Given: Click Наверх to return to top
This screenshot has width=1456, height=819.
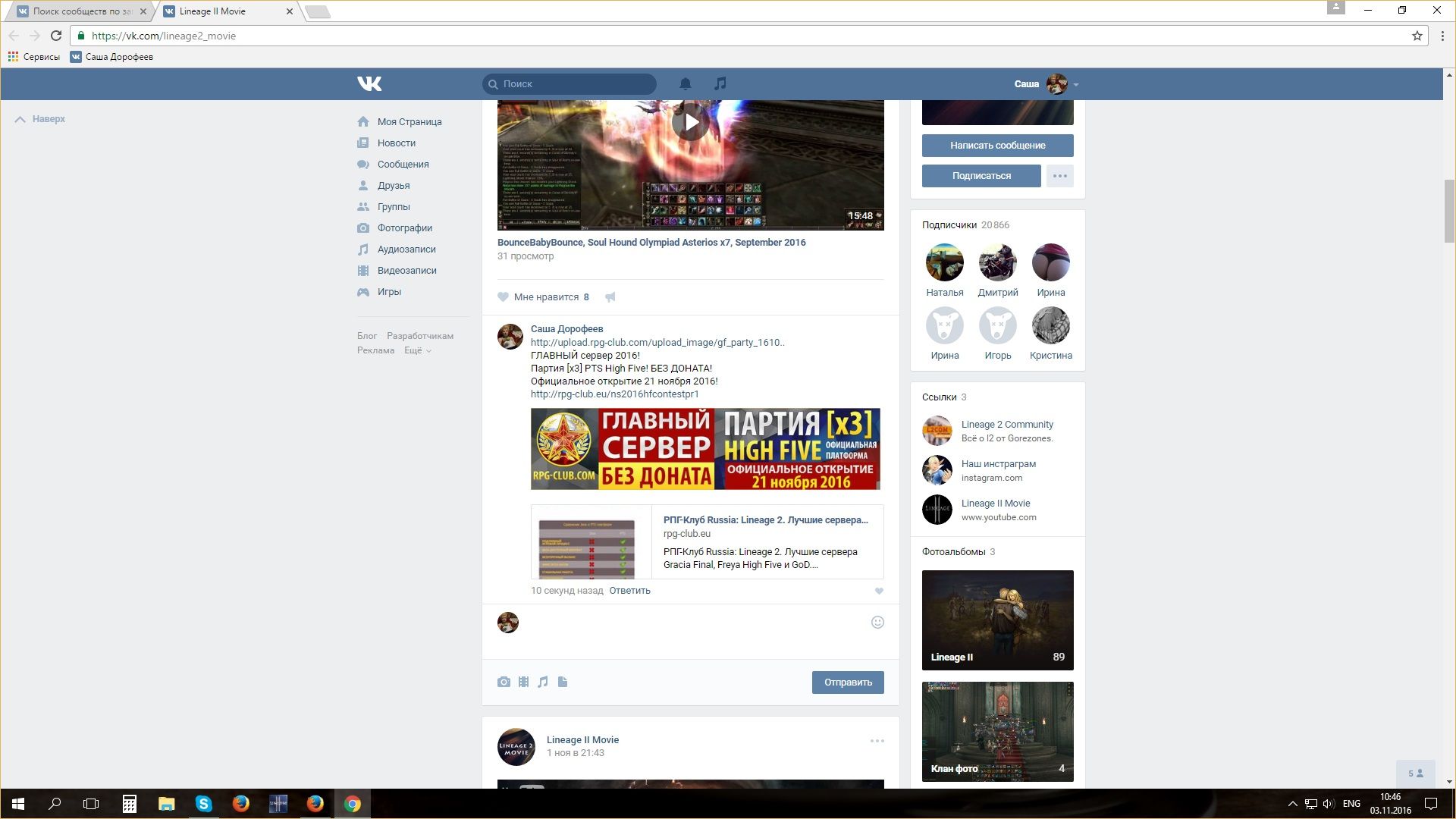Looking at the screenshot, I should coord(40,119).
